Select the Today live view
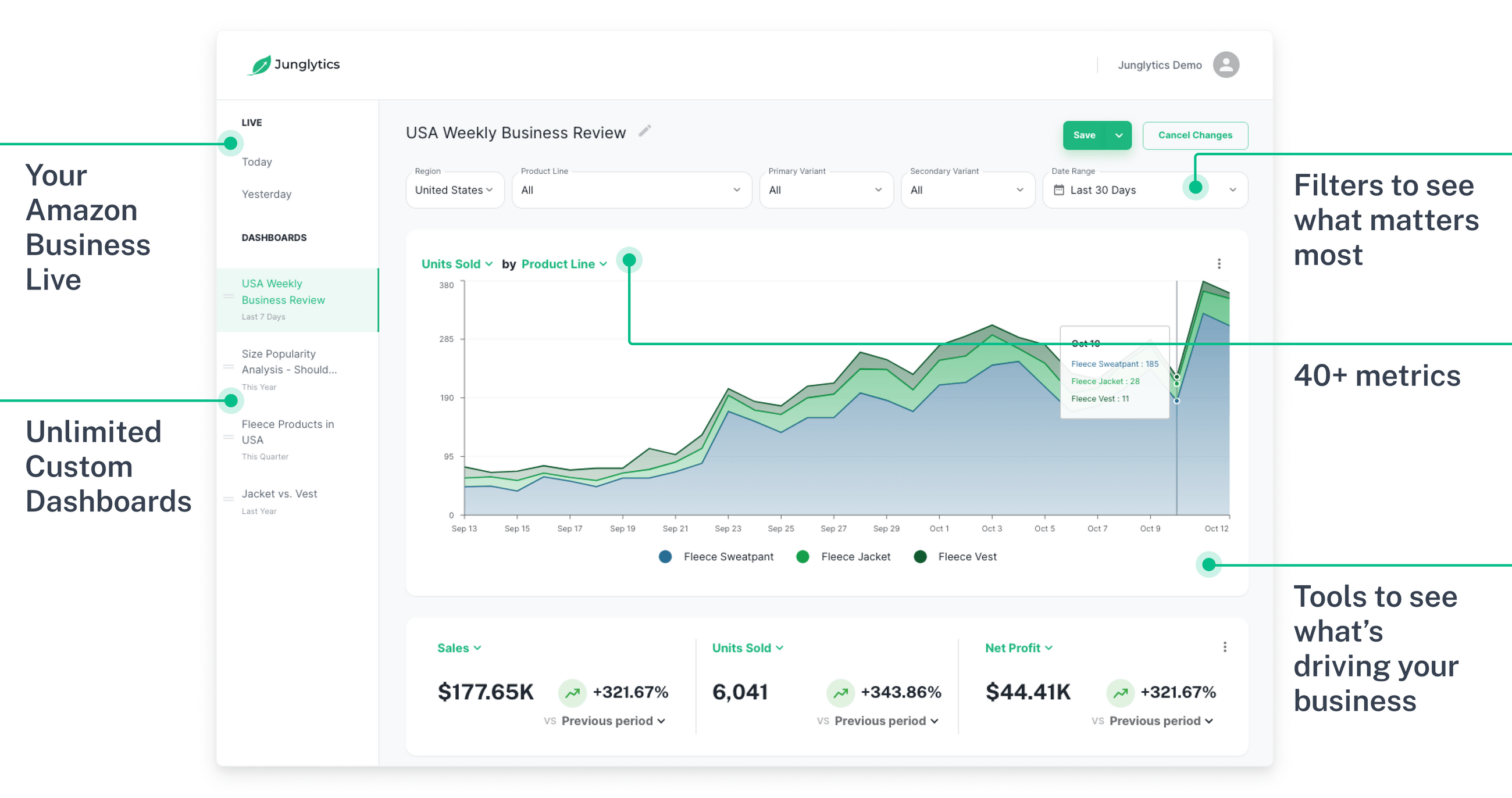This screenshot has height=798, width=1512. click(x=256, y=162)
